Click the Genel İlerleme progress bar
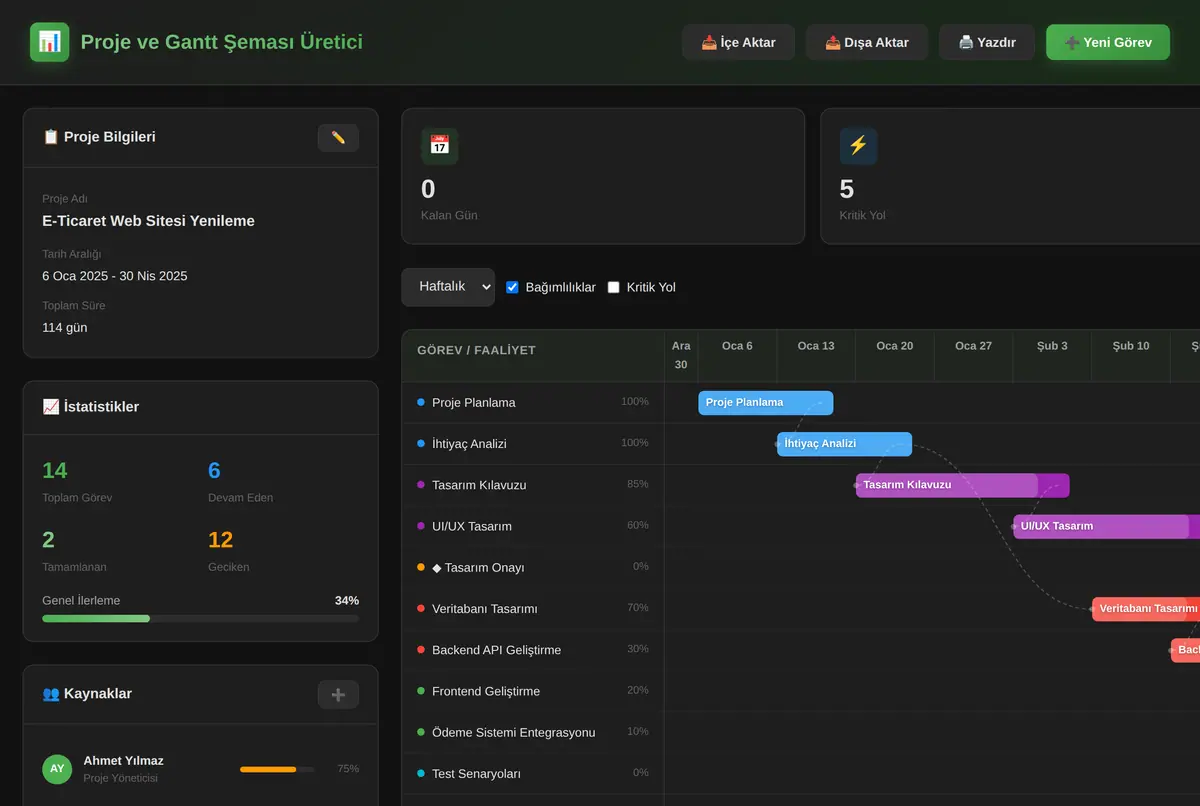 [x=200, y=619]
